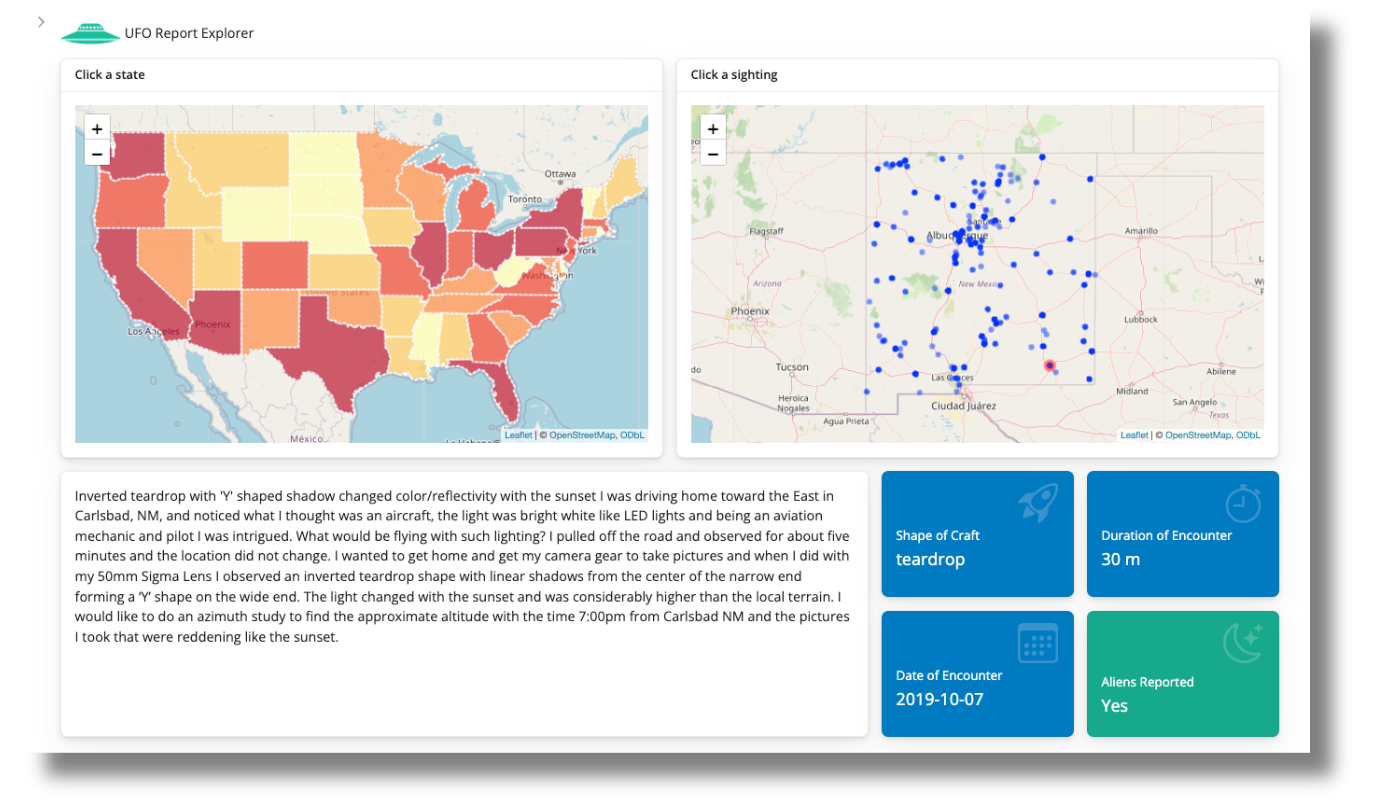
Task: Open Leaflet link on the sightings map
Action: (1134, 435)
